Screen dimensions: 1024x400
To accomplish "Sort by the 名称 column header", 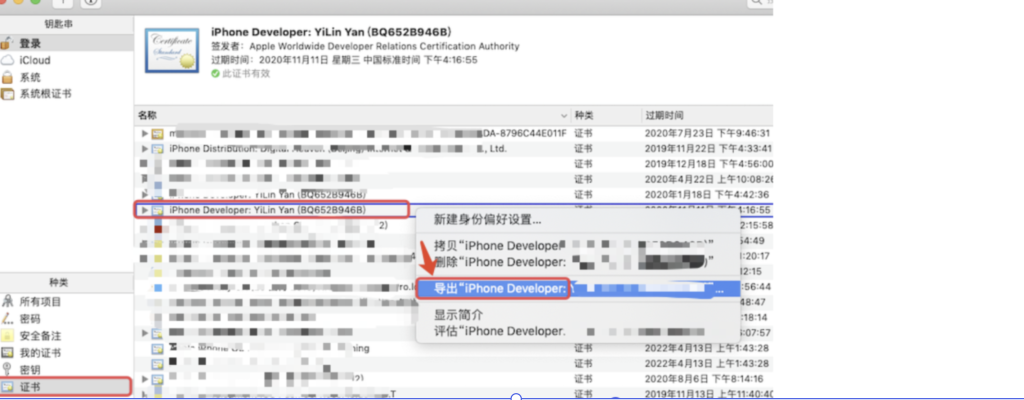I will coord(353,116).
